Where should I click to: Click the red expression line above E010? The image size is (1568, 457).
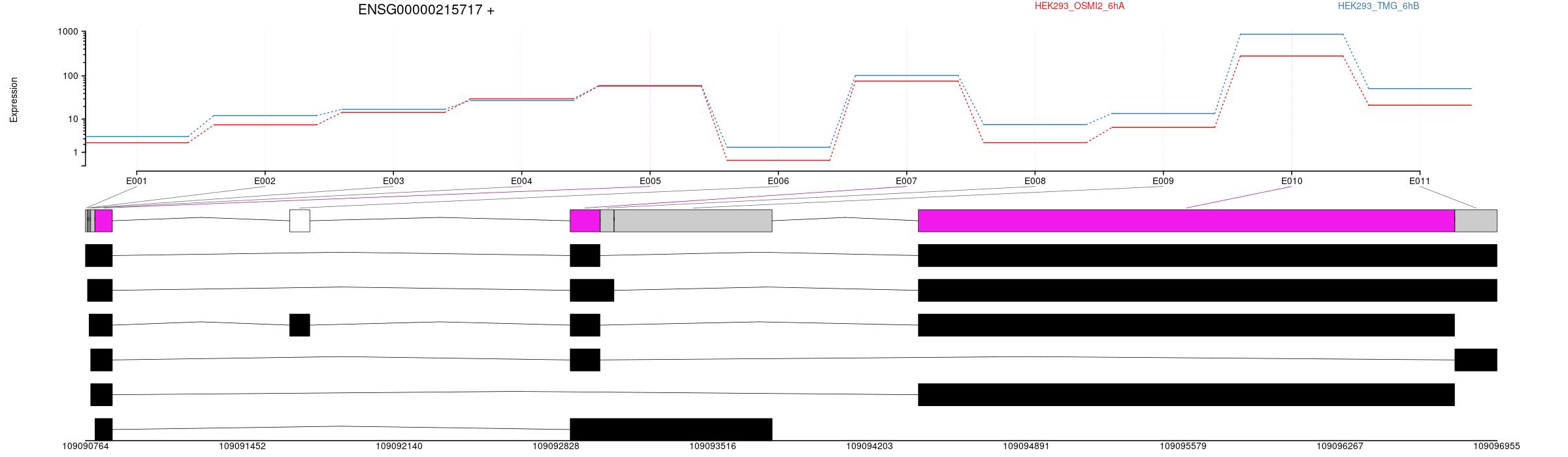coord(1292,56)
